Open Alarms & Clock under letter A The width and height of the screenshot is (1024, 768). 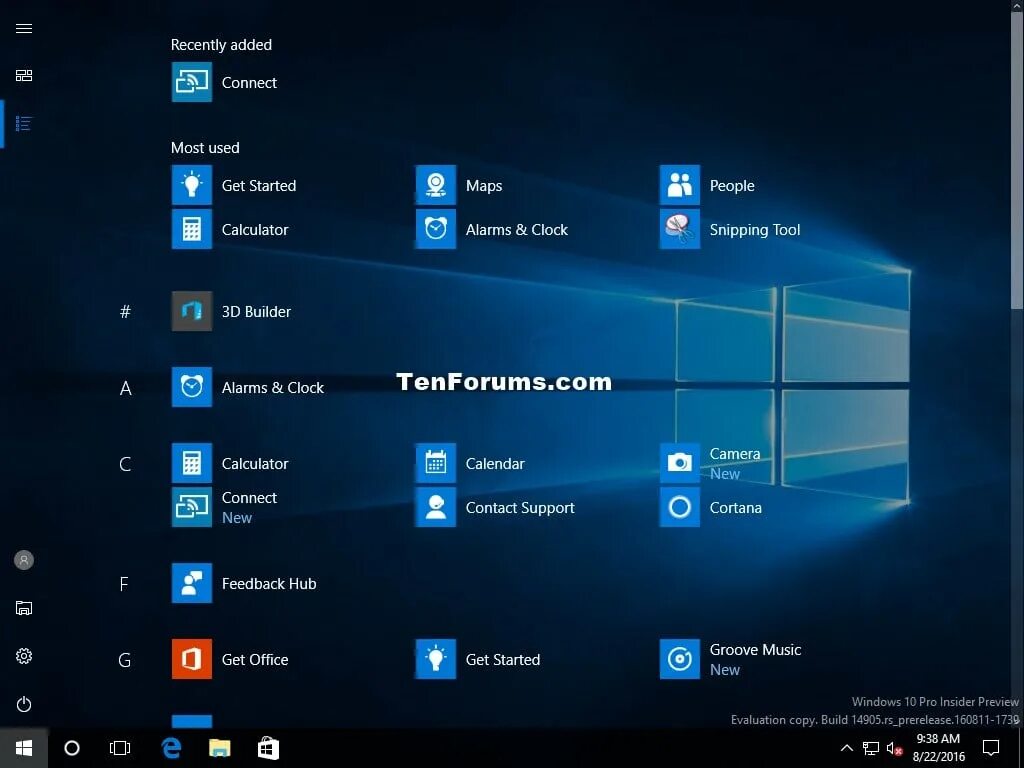[x=191, y=387]
